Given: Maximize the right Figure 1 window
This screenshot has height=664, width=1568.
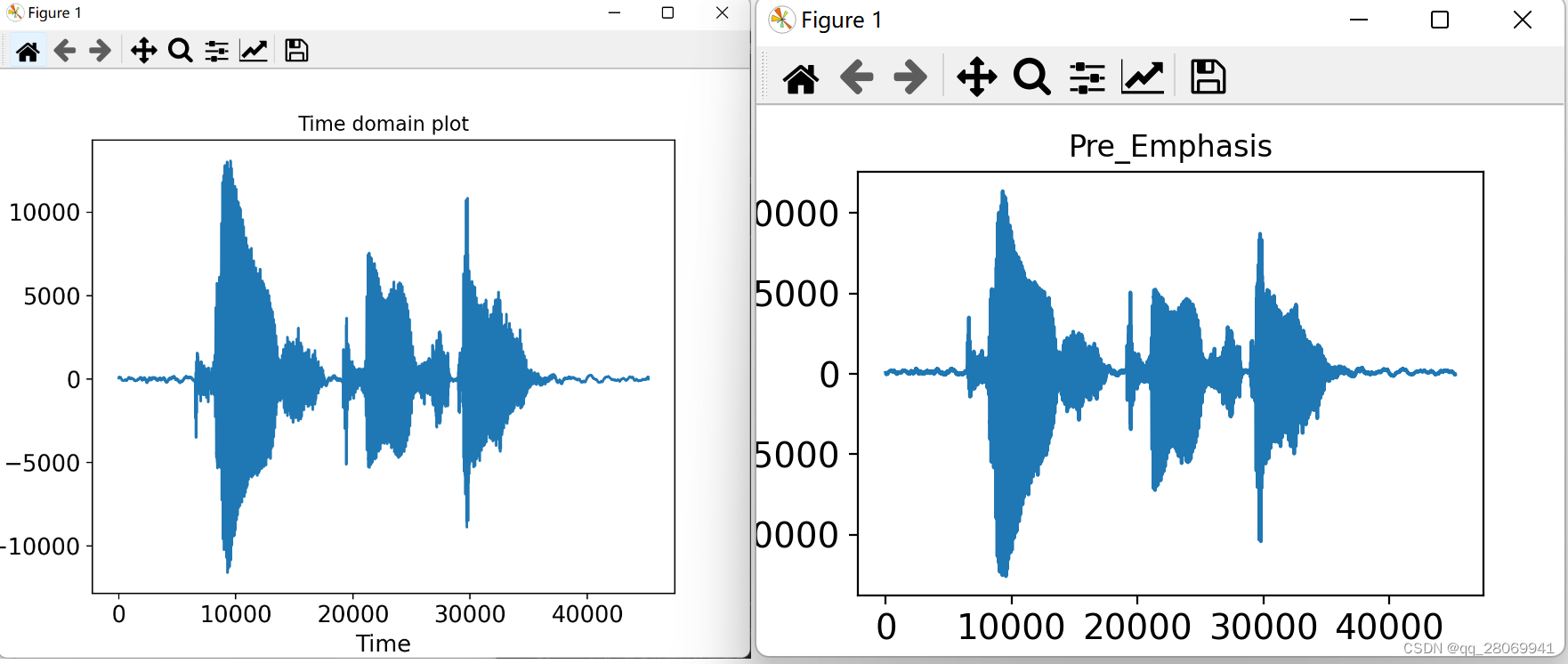Looking at the screenshot, I should [1440, 20].
